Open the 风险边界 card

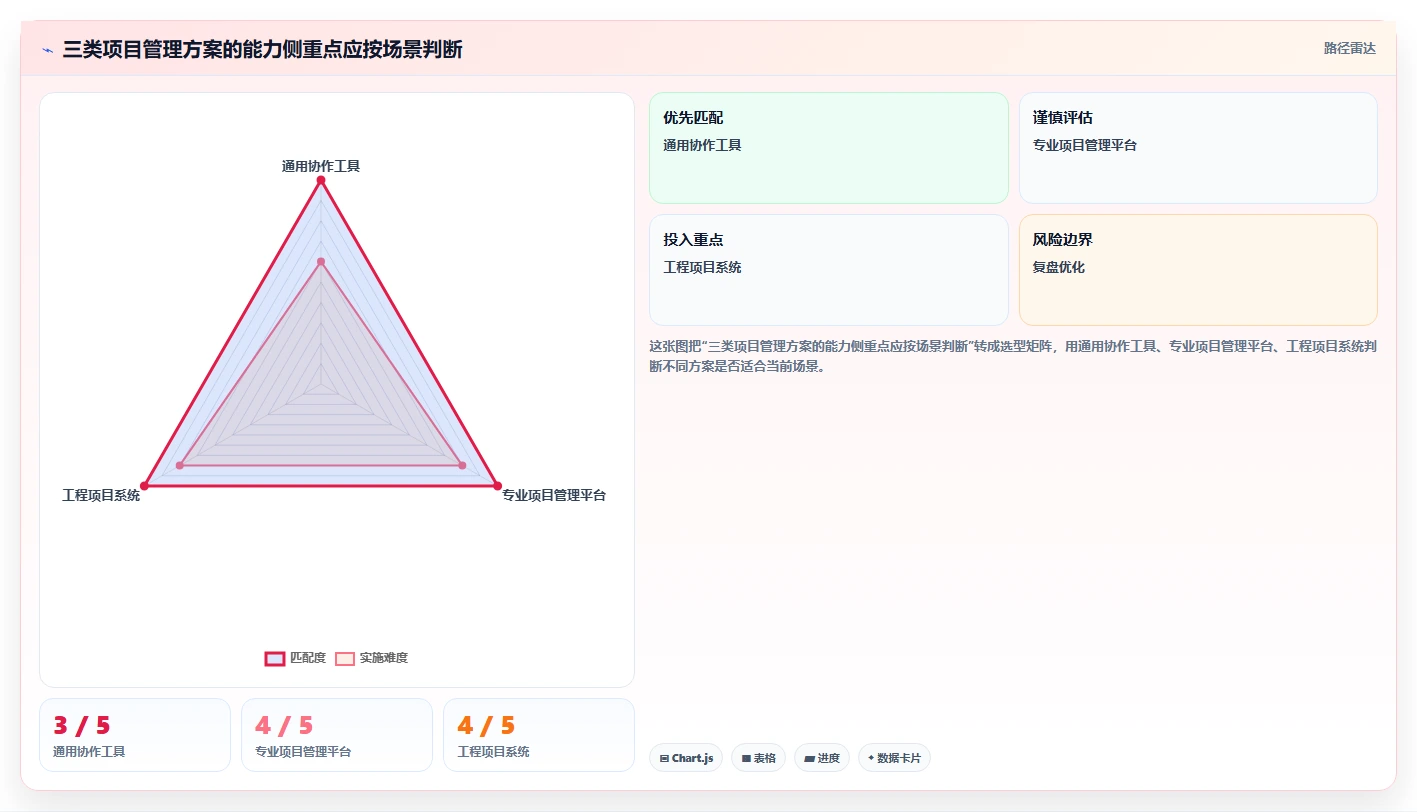click(1198, 270)
